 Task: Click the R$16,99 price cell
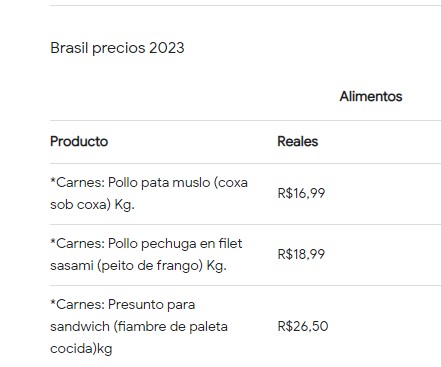point(301,193)
